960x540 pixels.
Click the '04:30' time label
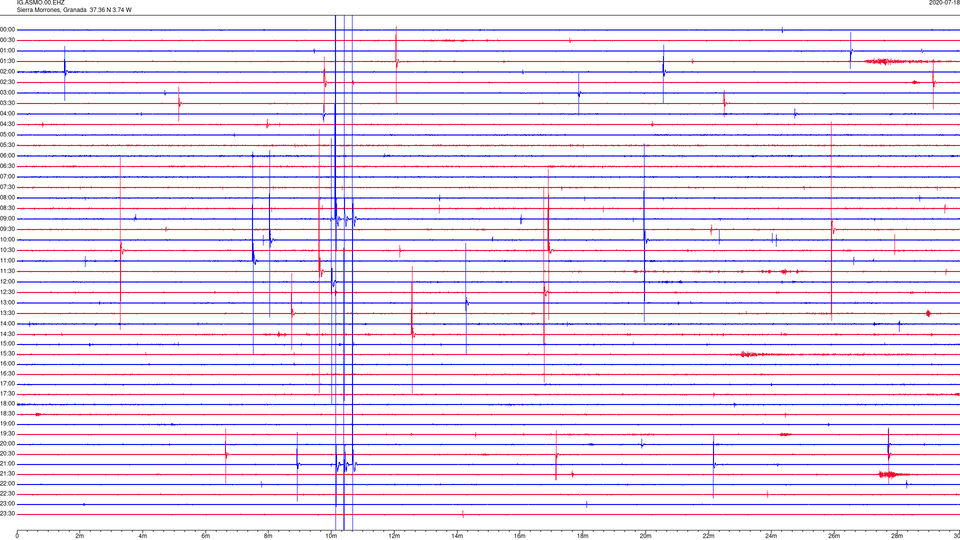[8, 124]
